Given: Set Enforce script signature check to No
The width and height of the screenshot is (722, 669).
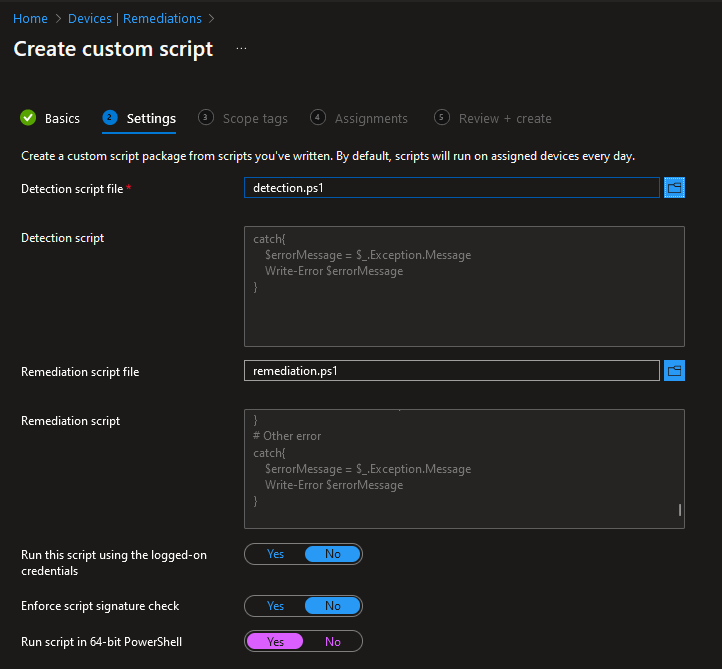Looking at the screenshot, I should [332, 606].
